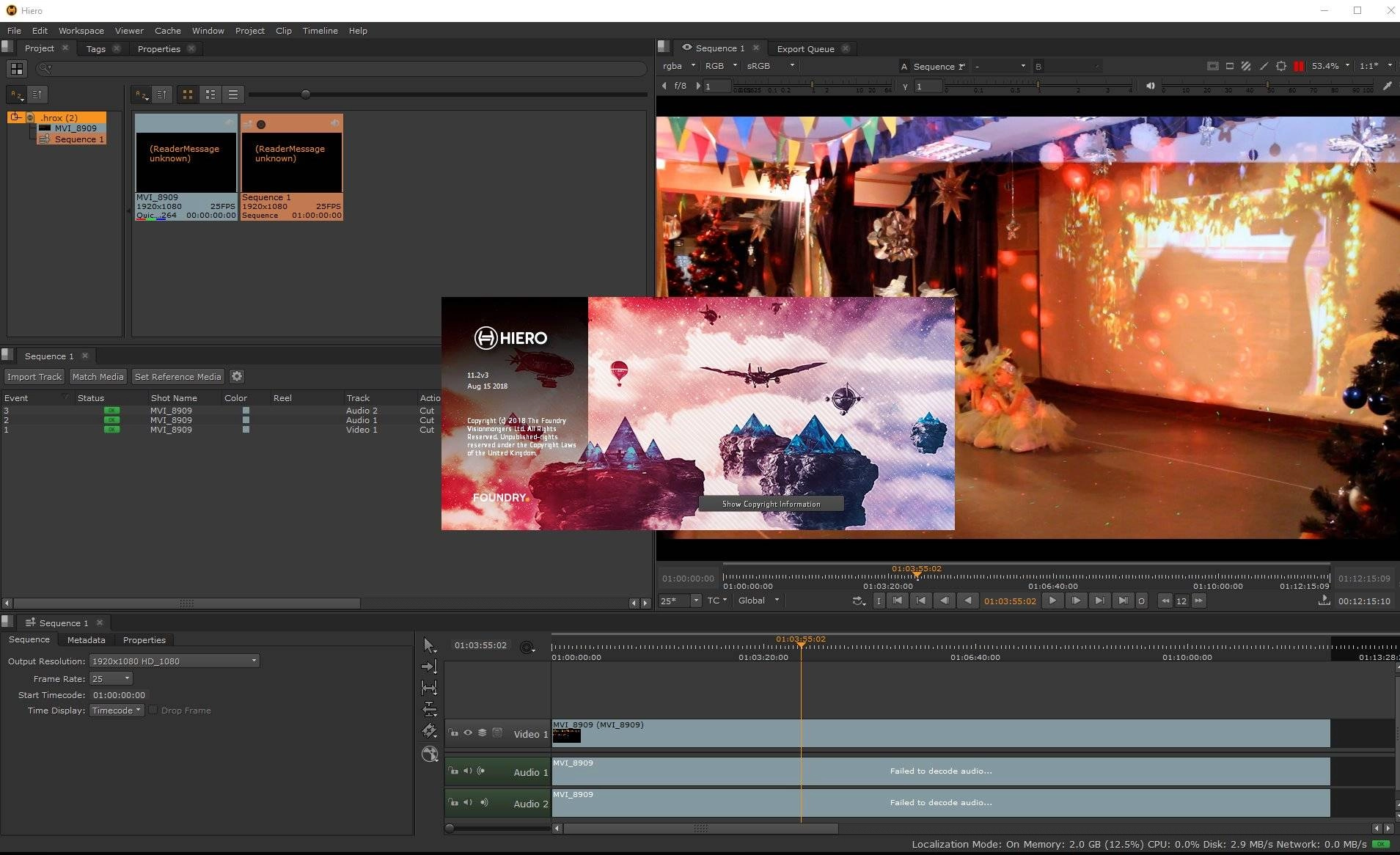This screenshot has width=1400, height=855.
Task: Click the Match Media button
Action: pyautogui.click(x=98, y=376)
